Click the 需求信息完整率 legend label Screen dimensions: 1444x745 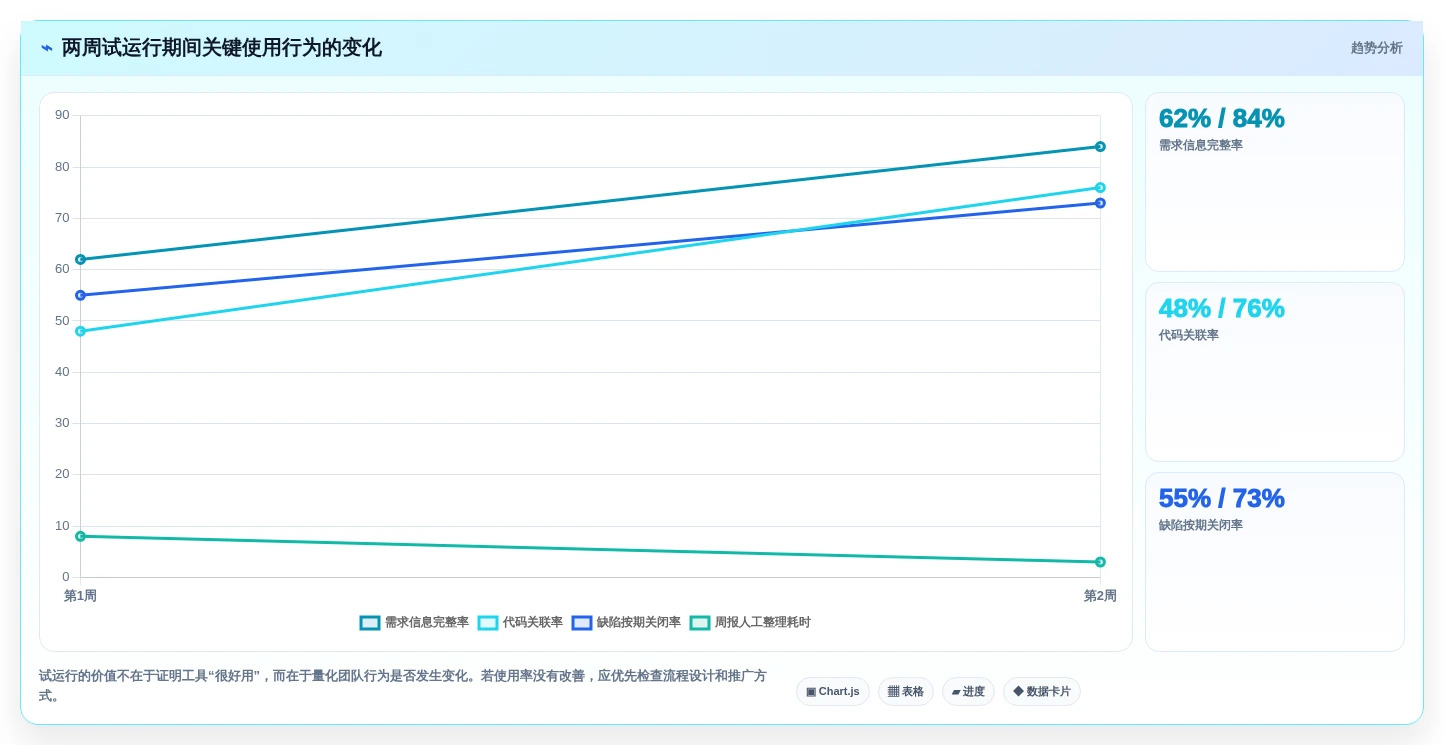click(x=427, y=622)
